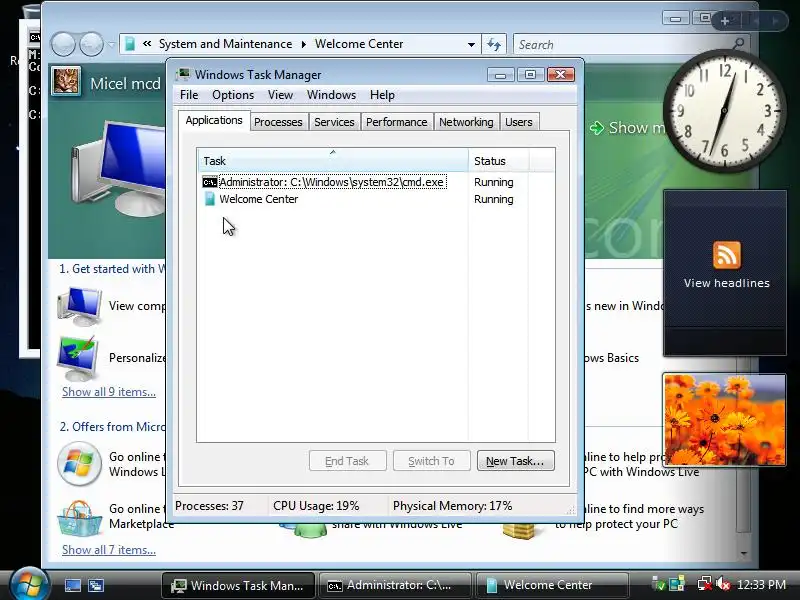Image resolution: width=800 pixels, height=600 pixels.
Task: Refresh the Welcome Center address bar
Action: tap(493, 44)
